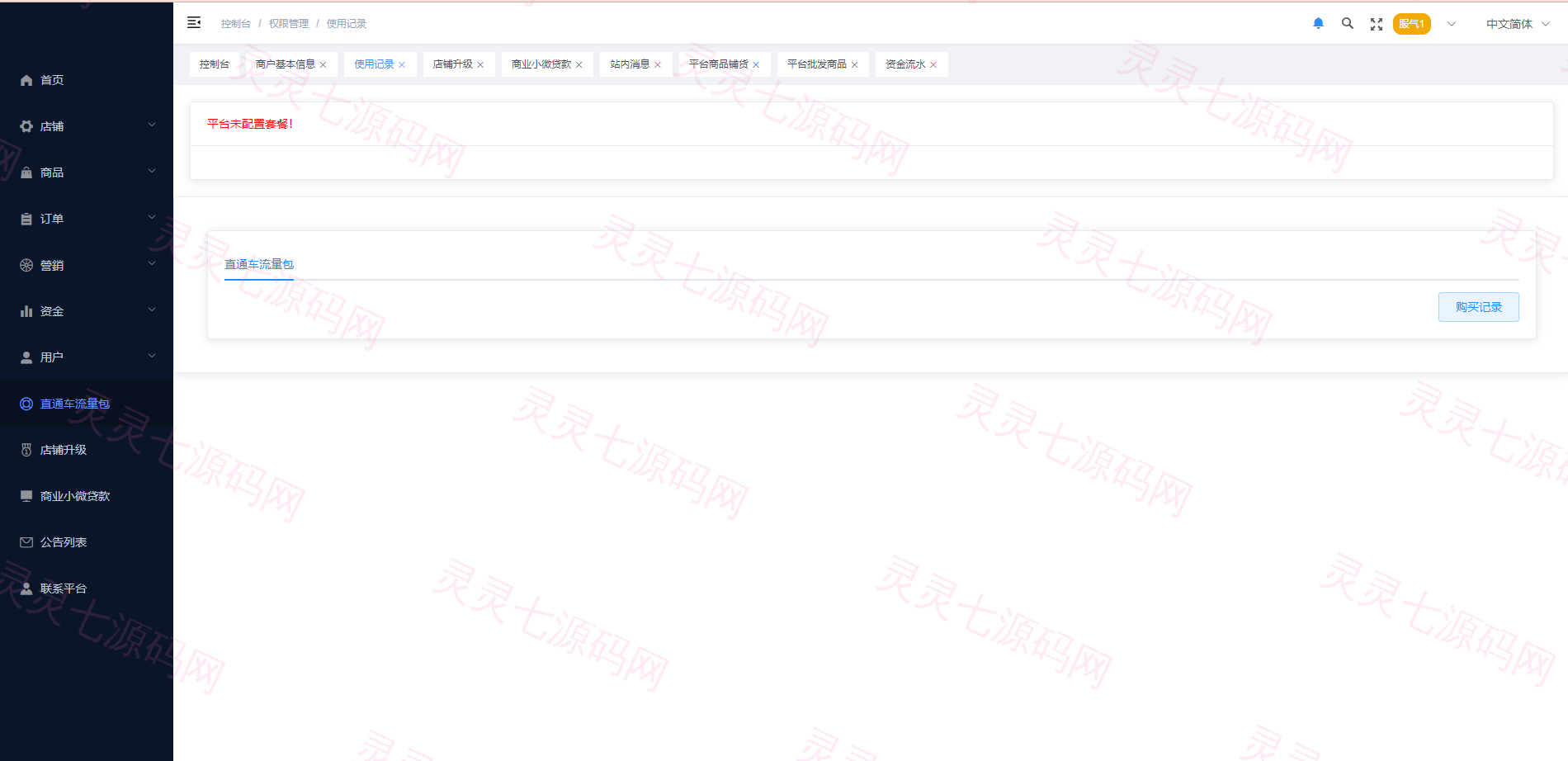This screenshot has width=1568, height=761.
Task: Open 联系平台 from the sidebar
Action: [x=87, y=588]
